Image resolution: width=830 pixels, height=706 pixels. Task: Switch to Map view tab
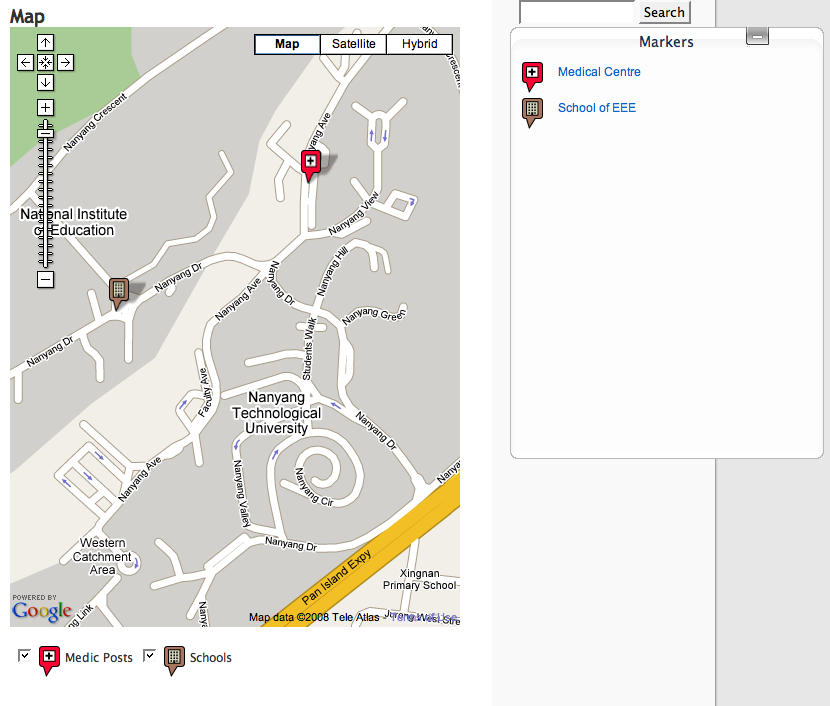[x=287, y=44]
